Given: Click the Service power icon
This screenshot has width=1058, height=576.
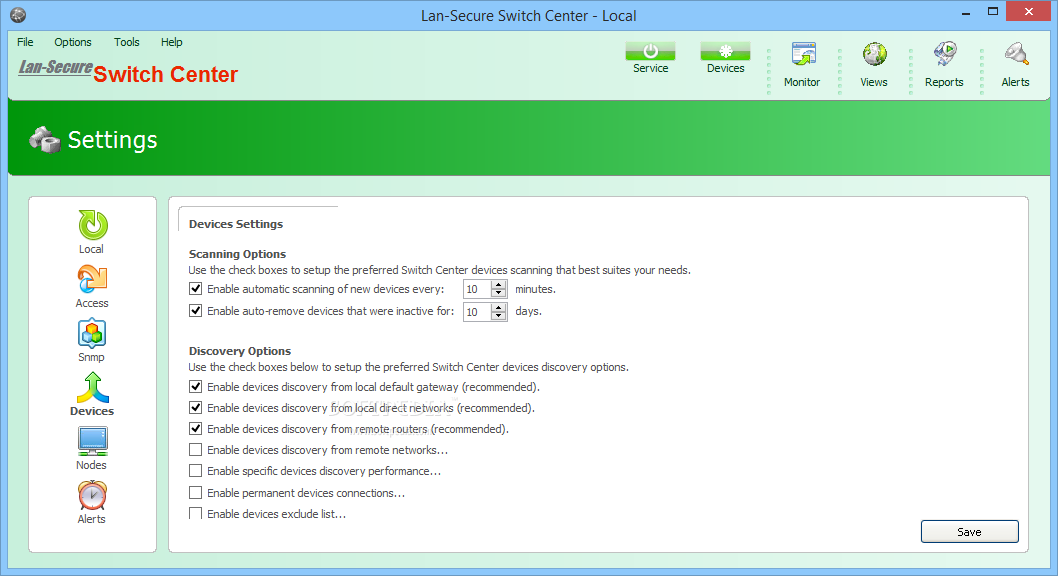Looking at the screenshot, I should pyautogui.click(x=650, y=51).
